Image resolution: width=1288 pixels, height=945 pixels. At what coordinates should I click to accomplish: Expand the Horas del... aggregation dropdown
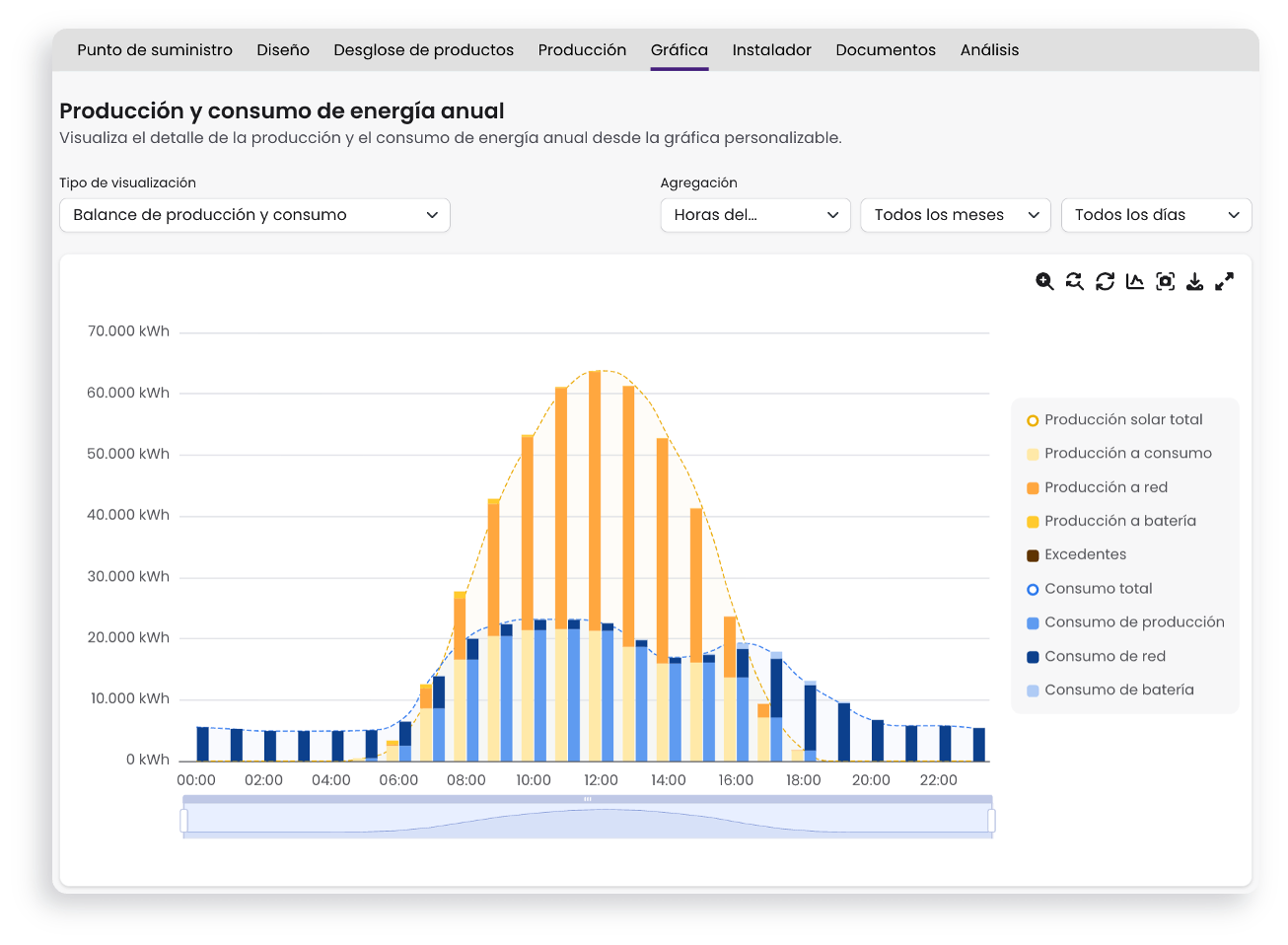(x=755, y=215)
